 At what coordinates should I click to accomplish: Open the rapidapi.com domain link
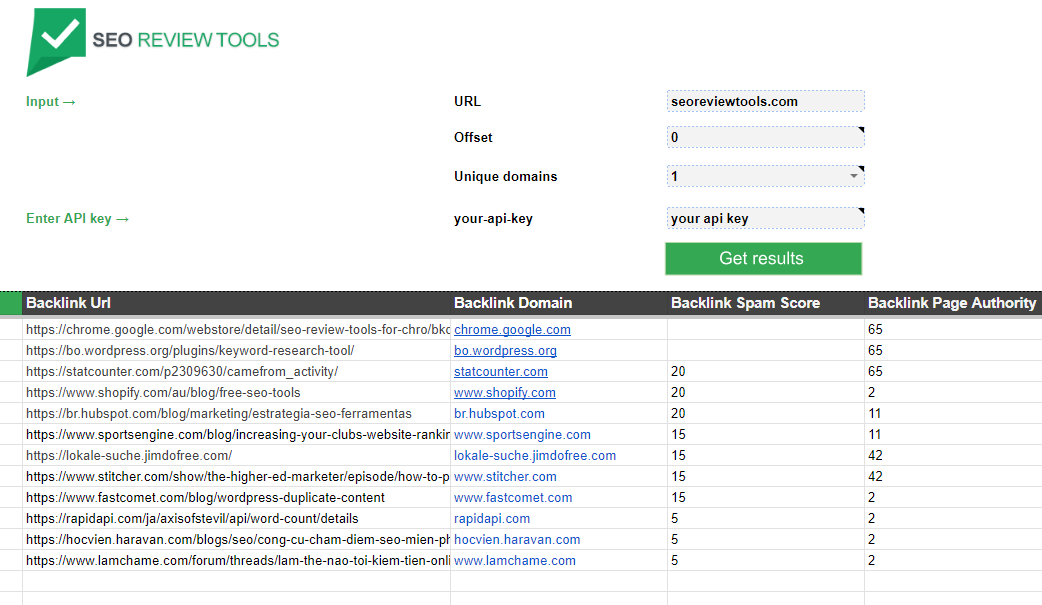(x=492, y=518)
